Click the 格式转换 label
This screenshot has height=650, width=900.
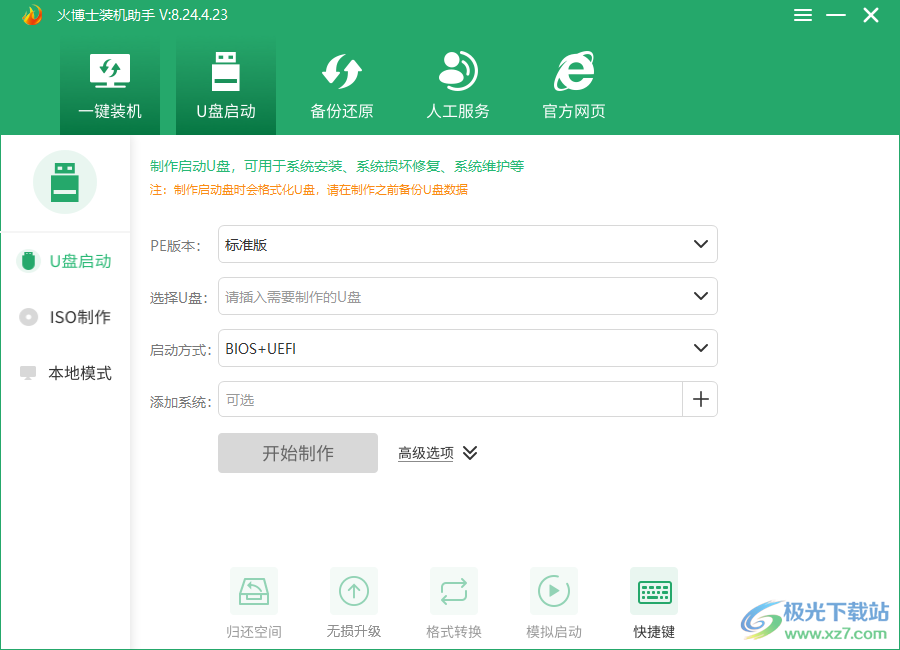coord(453,632)
